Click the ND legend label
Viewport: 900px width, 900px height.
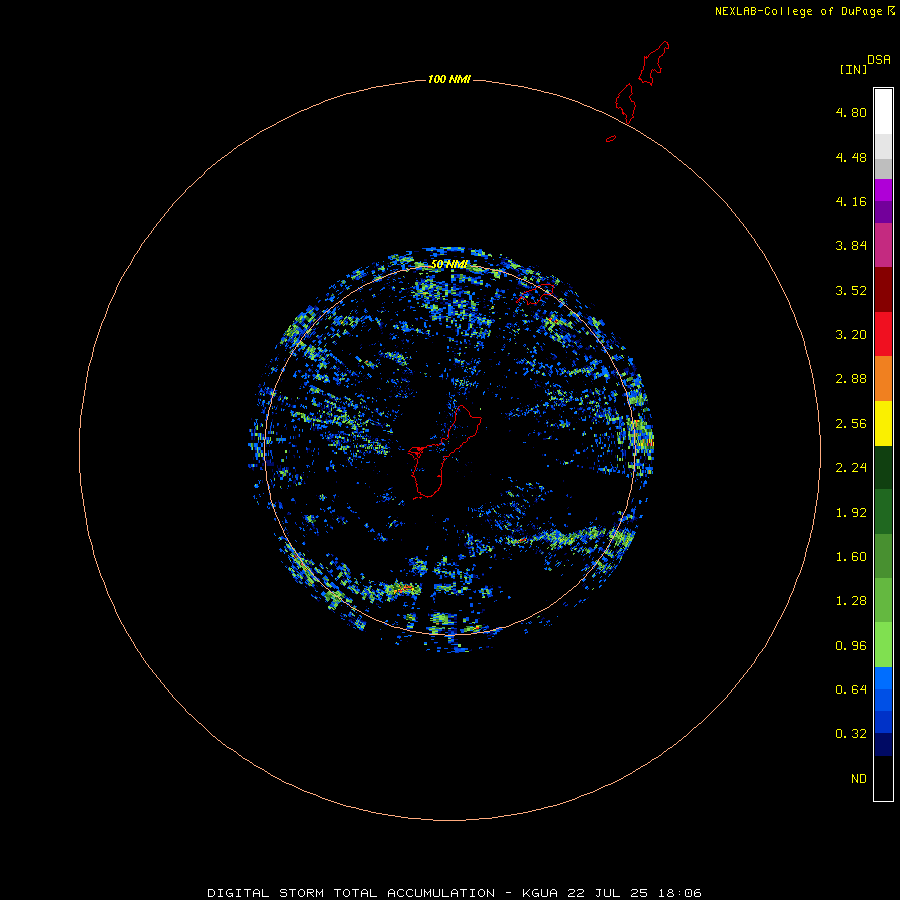[x=859, y=779]
